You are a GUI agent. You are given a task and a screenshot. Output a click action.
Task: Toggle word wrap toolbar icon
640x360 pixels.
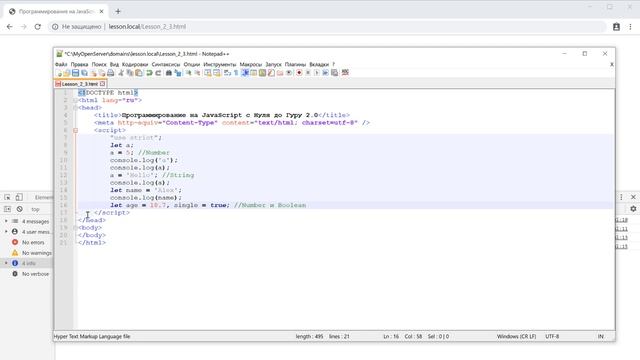pos(227,73)
